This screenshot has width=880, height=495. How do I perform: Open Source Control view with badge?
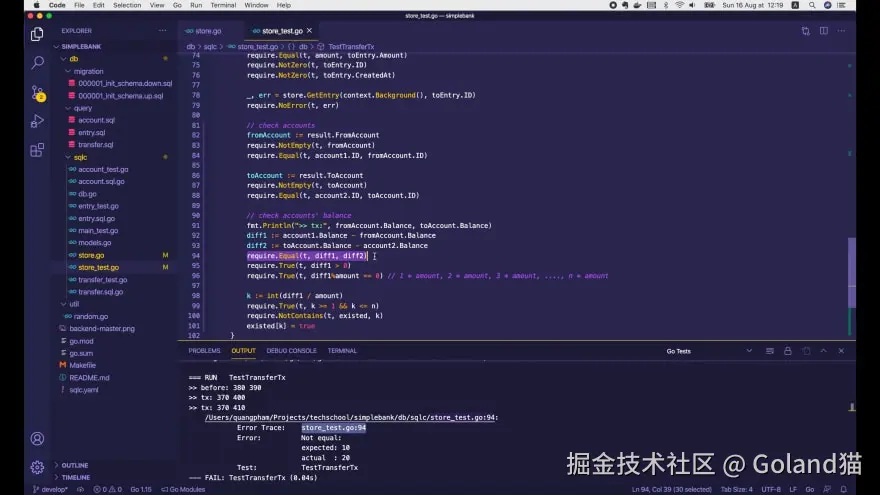38,93
